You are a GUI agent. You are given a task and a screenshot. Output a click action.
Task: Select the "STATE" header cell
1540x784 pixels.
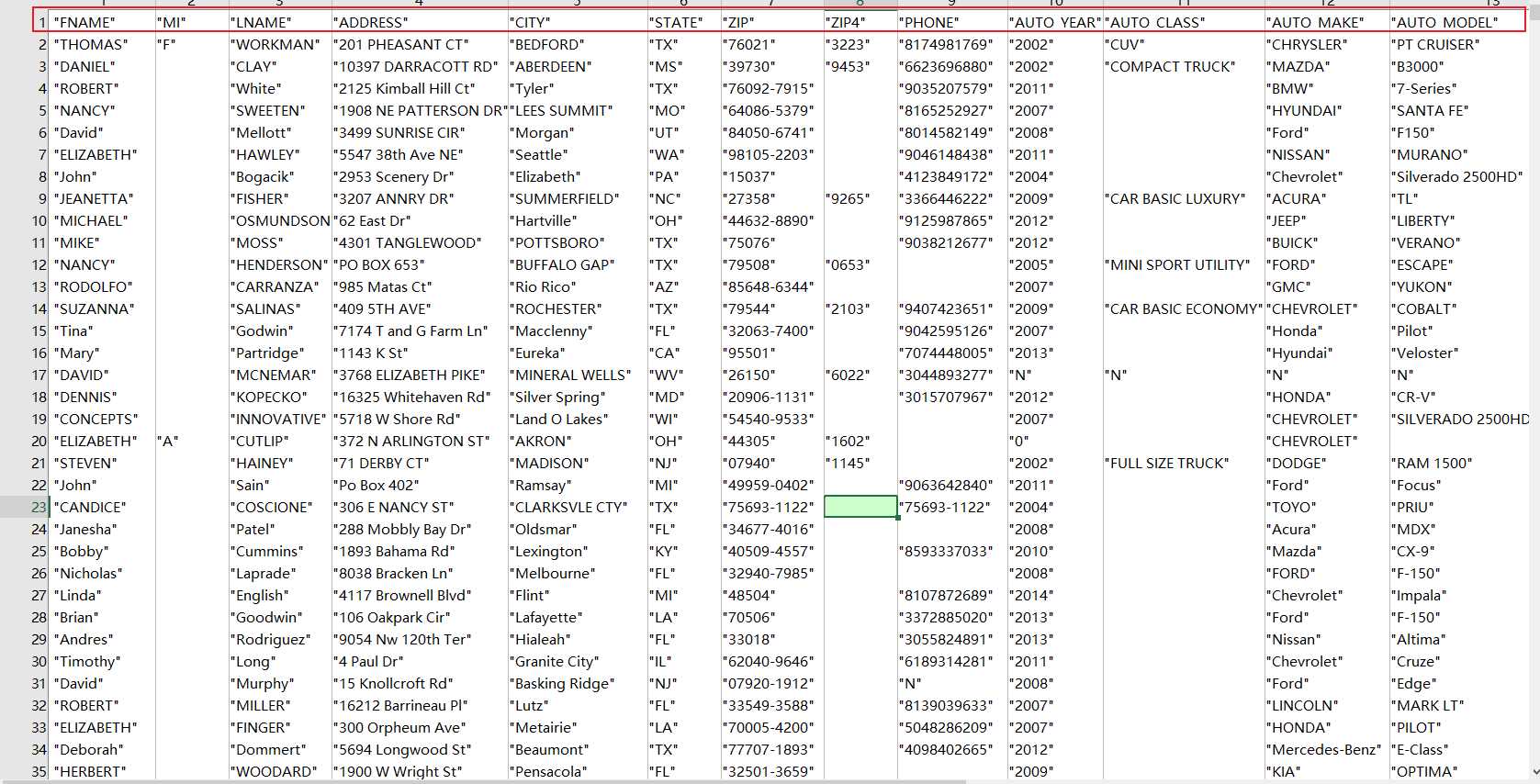point(684,22)
